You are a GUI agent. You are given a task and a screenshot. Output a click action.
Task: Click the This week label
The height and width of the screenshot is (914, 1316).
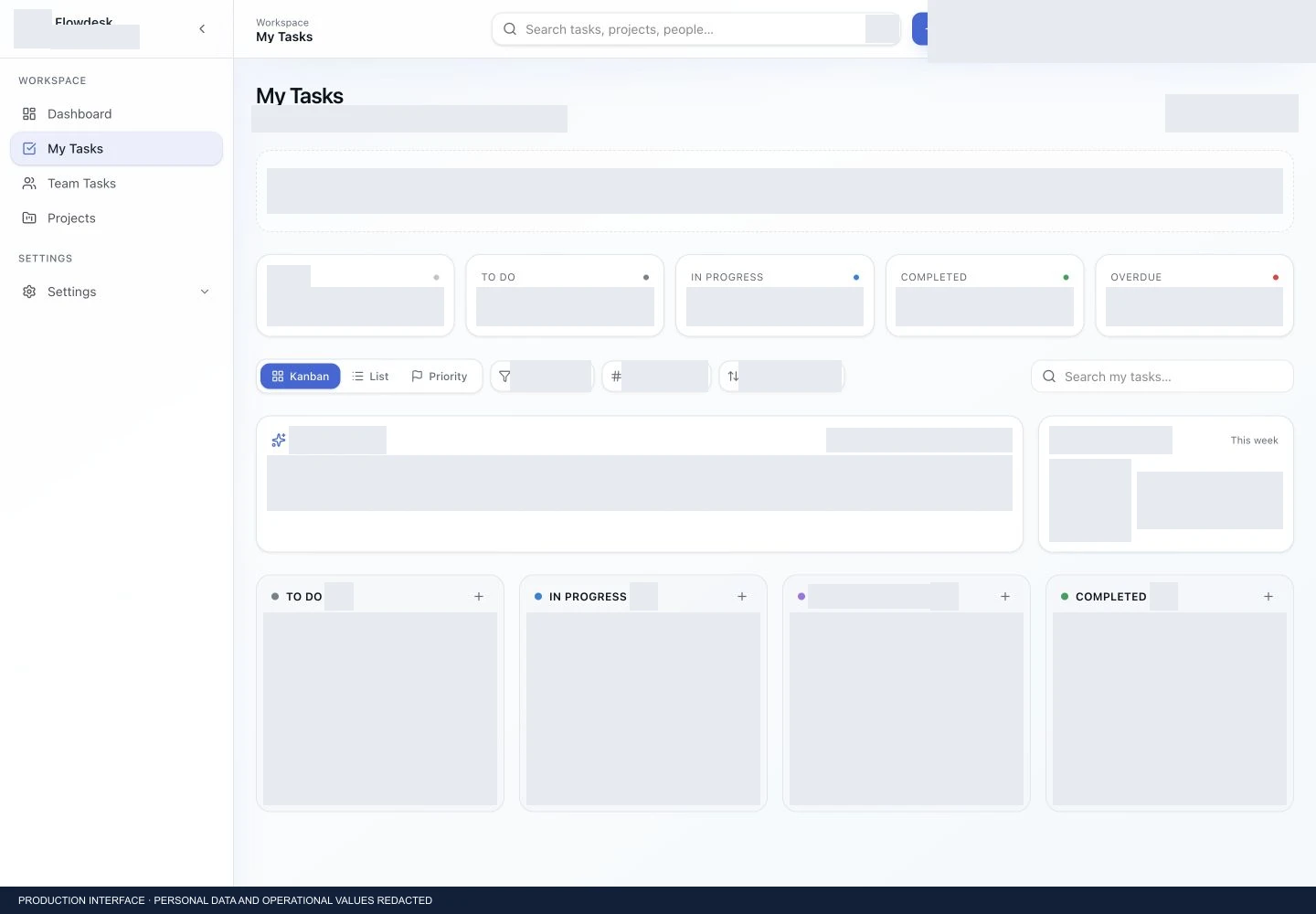(x=1255, y=441)
